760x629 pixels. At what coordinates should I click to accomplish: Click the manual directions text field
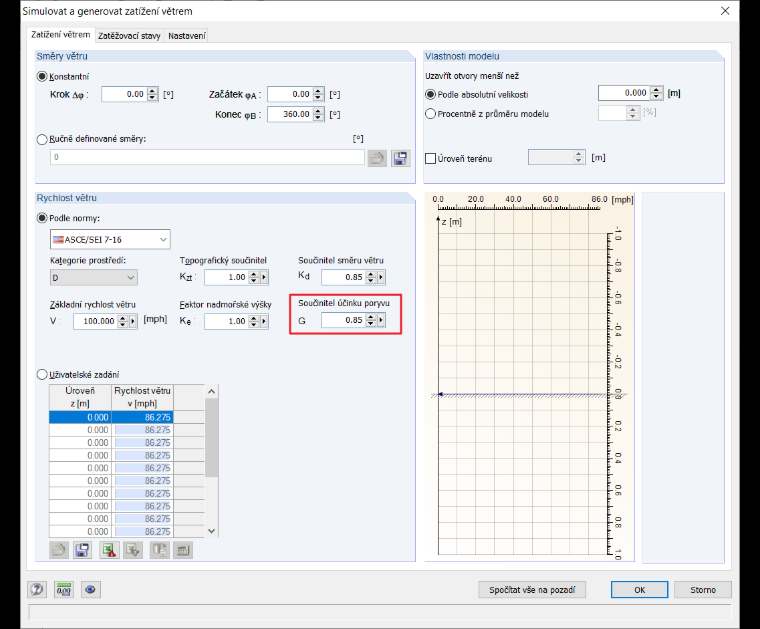[207, 157]
